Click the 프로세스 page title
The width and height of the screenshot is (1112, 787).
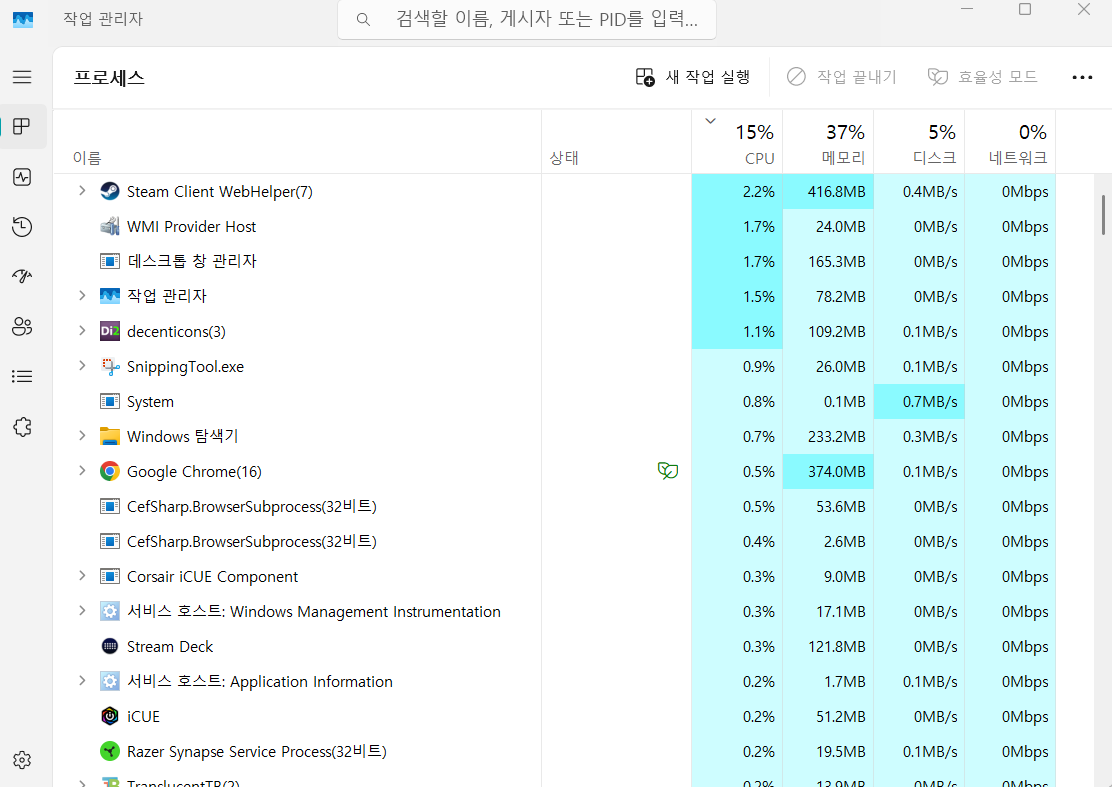tap(109, 77)
